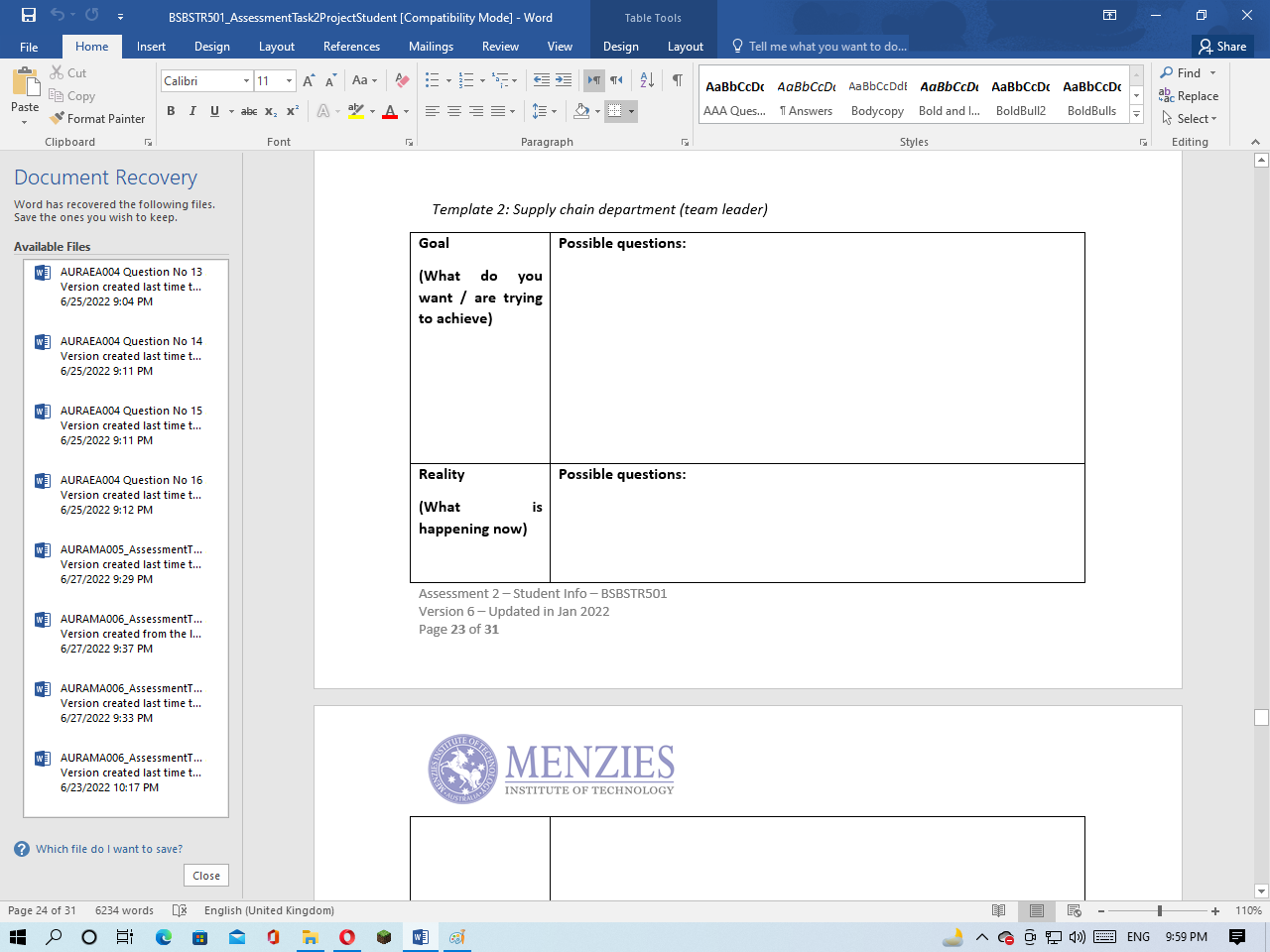Apply italic formatting

click(192, 110)
